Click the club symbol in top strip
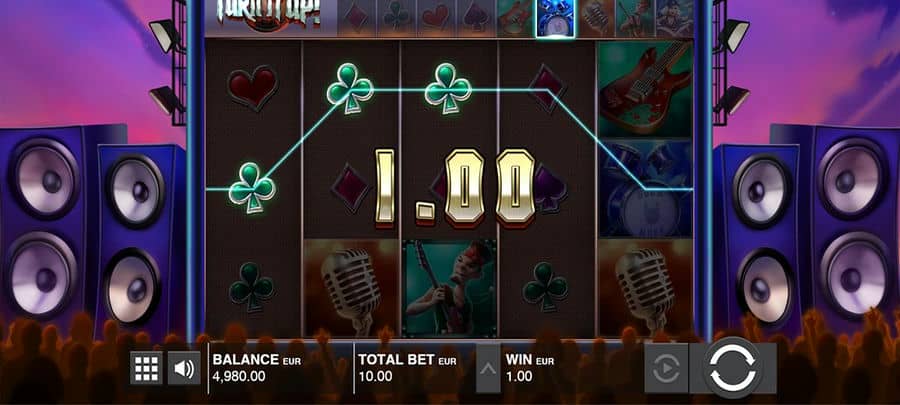The width and height of the screenshot is (900, 405). (397, 18)
